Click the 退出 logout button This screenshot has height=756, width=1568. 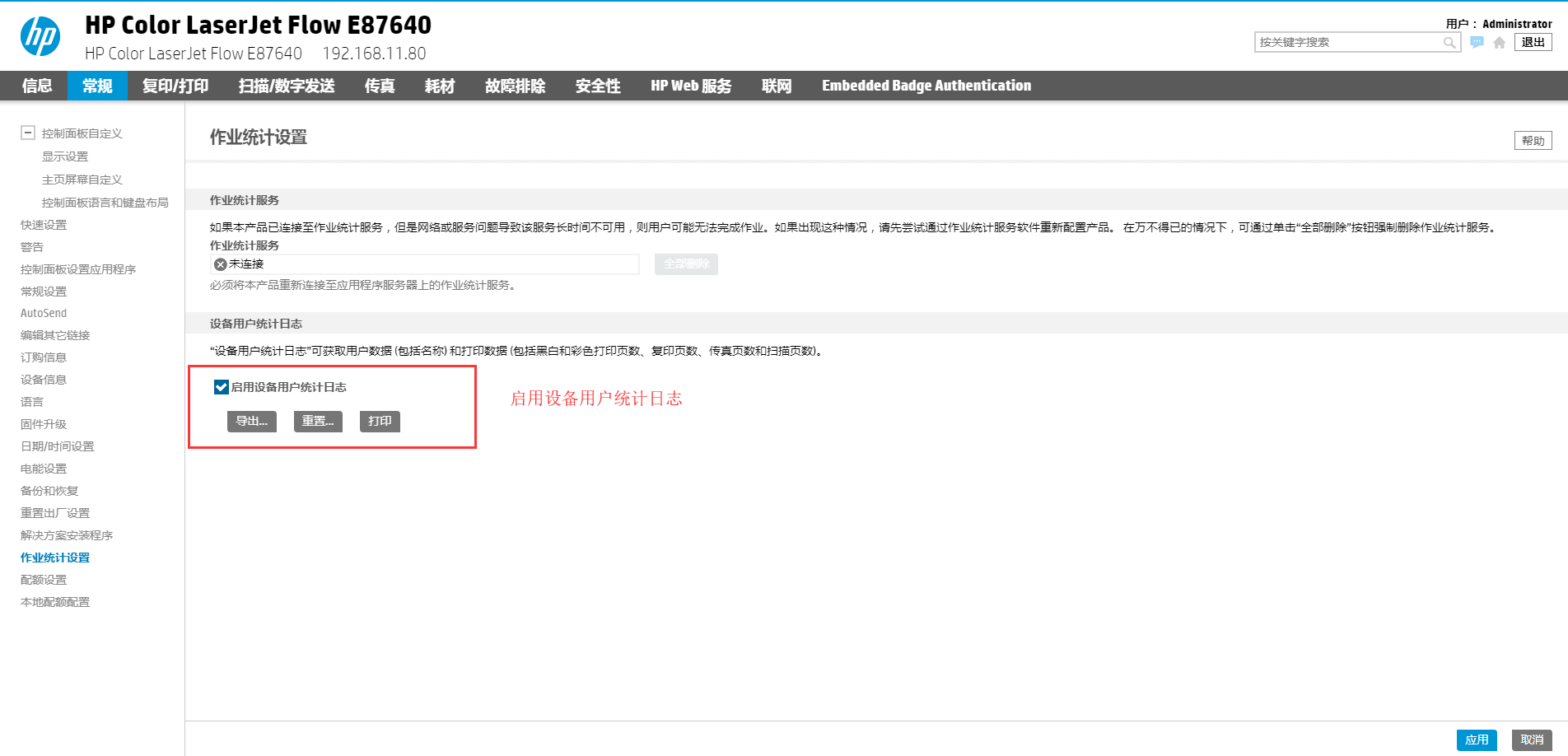click(x=1533, y=42)
